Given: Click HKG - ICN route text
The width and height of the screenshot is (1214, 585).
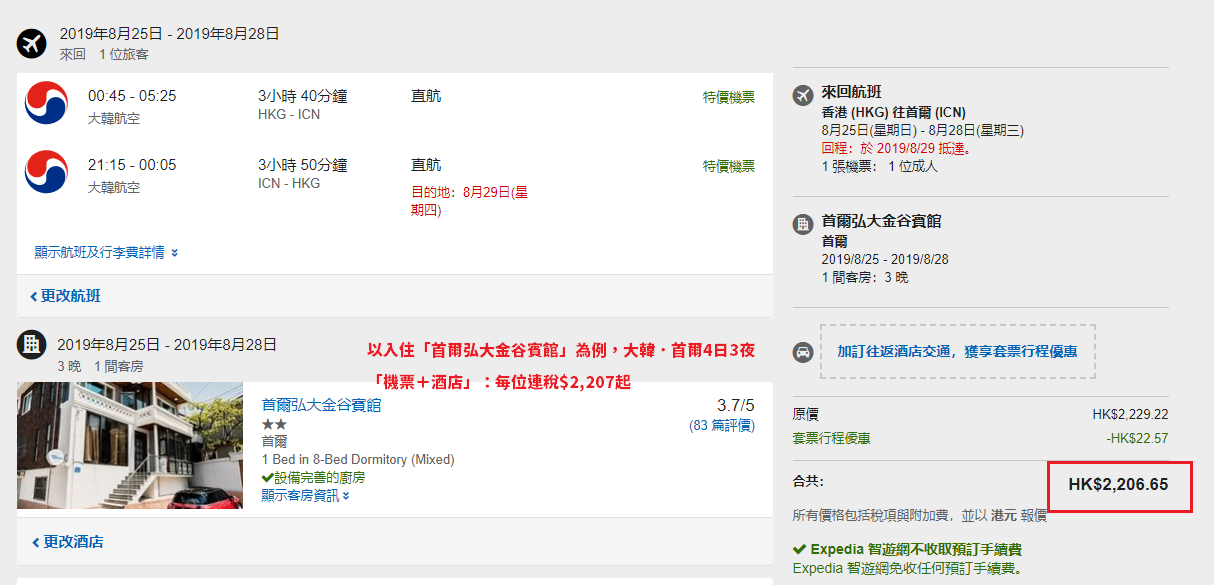Looking at the screenshot, I should pyautogui.click(x=289, y=114).
